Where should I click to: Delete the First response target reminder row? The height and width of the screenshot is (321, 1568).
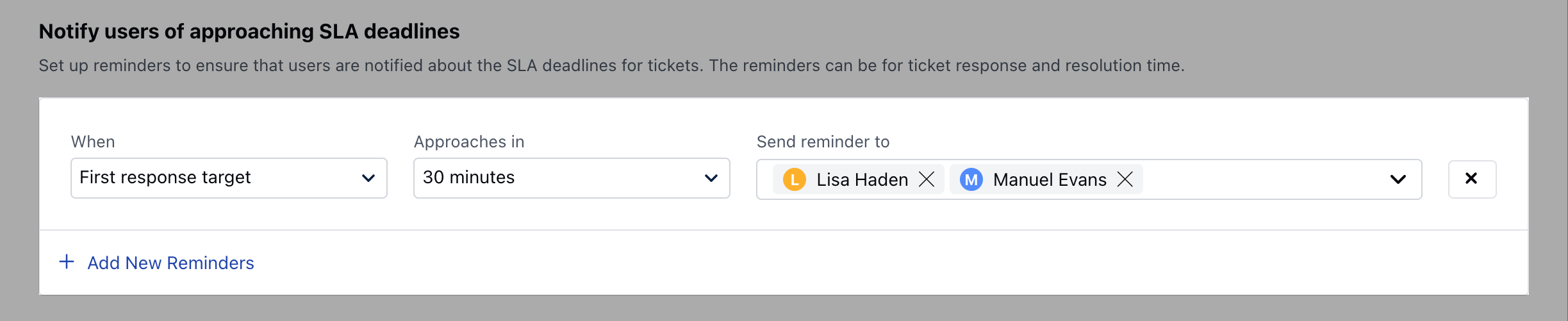[1472, 179]
